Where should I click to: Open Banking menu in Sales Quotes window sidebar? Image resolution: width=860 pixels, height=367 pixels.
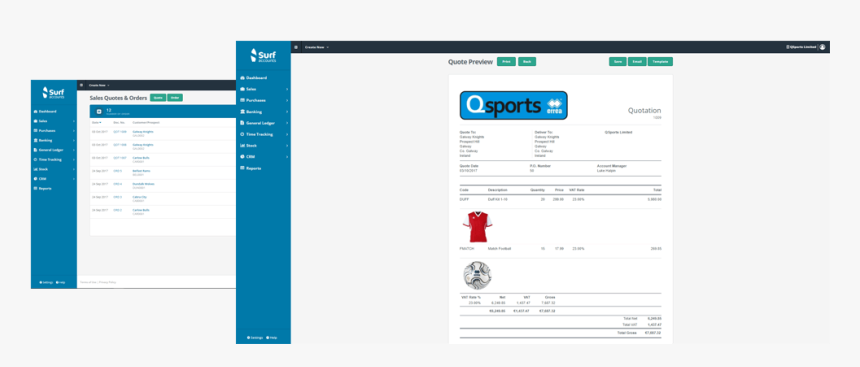(x=54, y=140)
